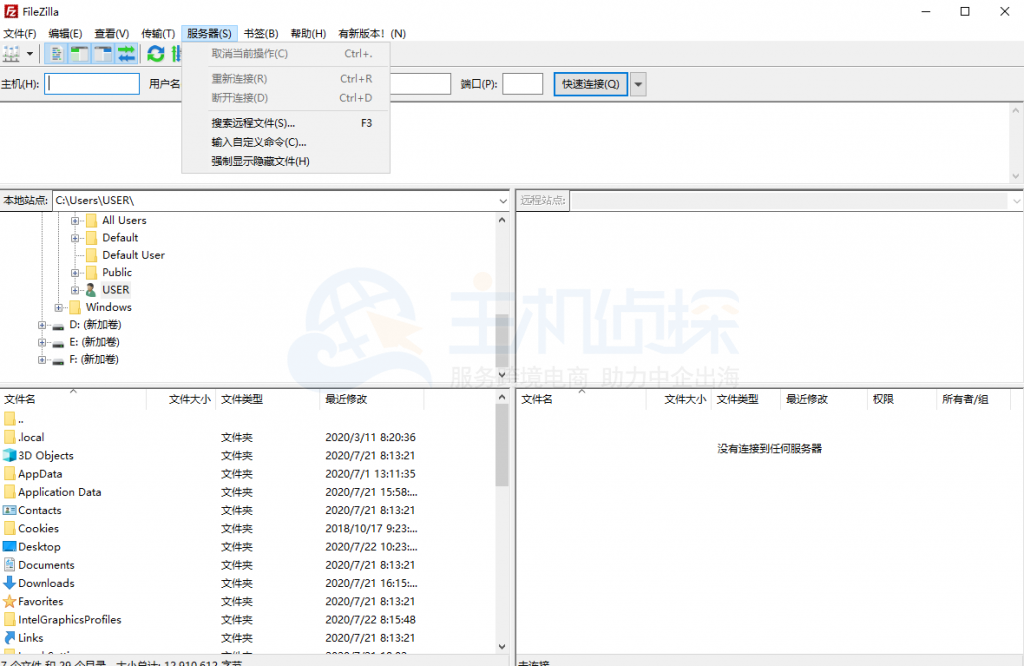Open the 有新版本!(N) menu
This screenshot has height=666, width=1024.
click(x=372, y=33)
